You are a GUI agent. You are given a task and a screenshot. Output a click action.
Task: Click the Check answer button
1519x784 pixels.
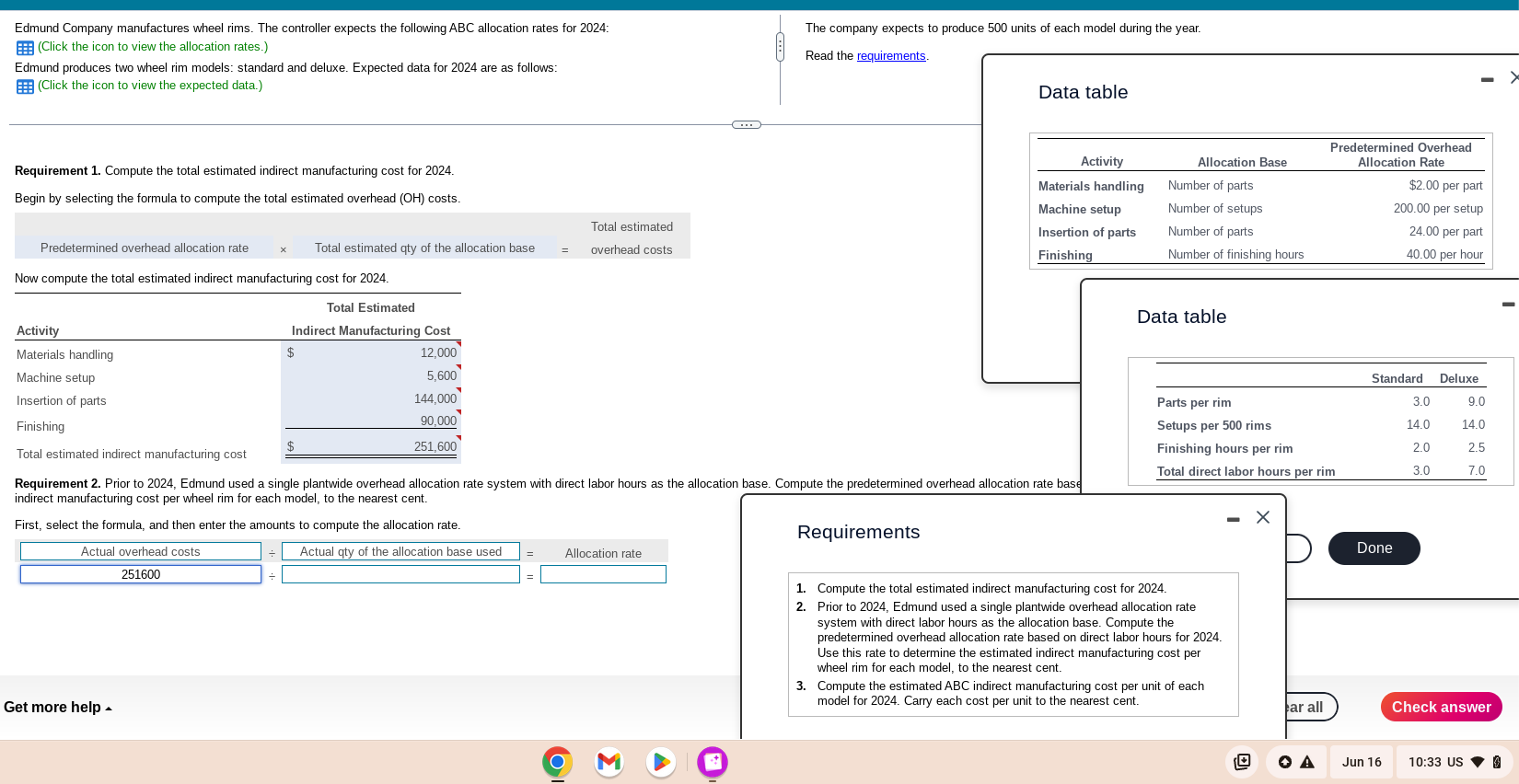(1441, 707)
